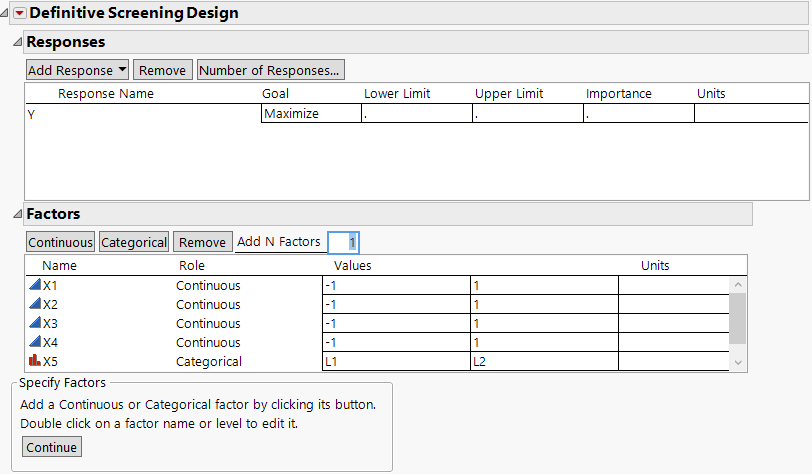The width and height of the screenshot is (812, 474).
Task: Click the blue continuous icon next to X2
Action: [35, 304]
